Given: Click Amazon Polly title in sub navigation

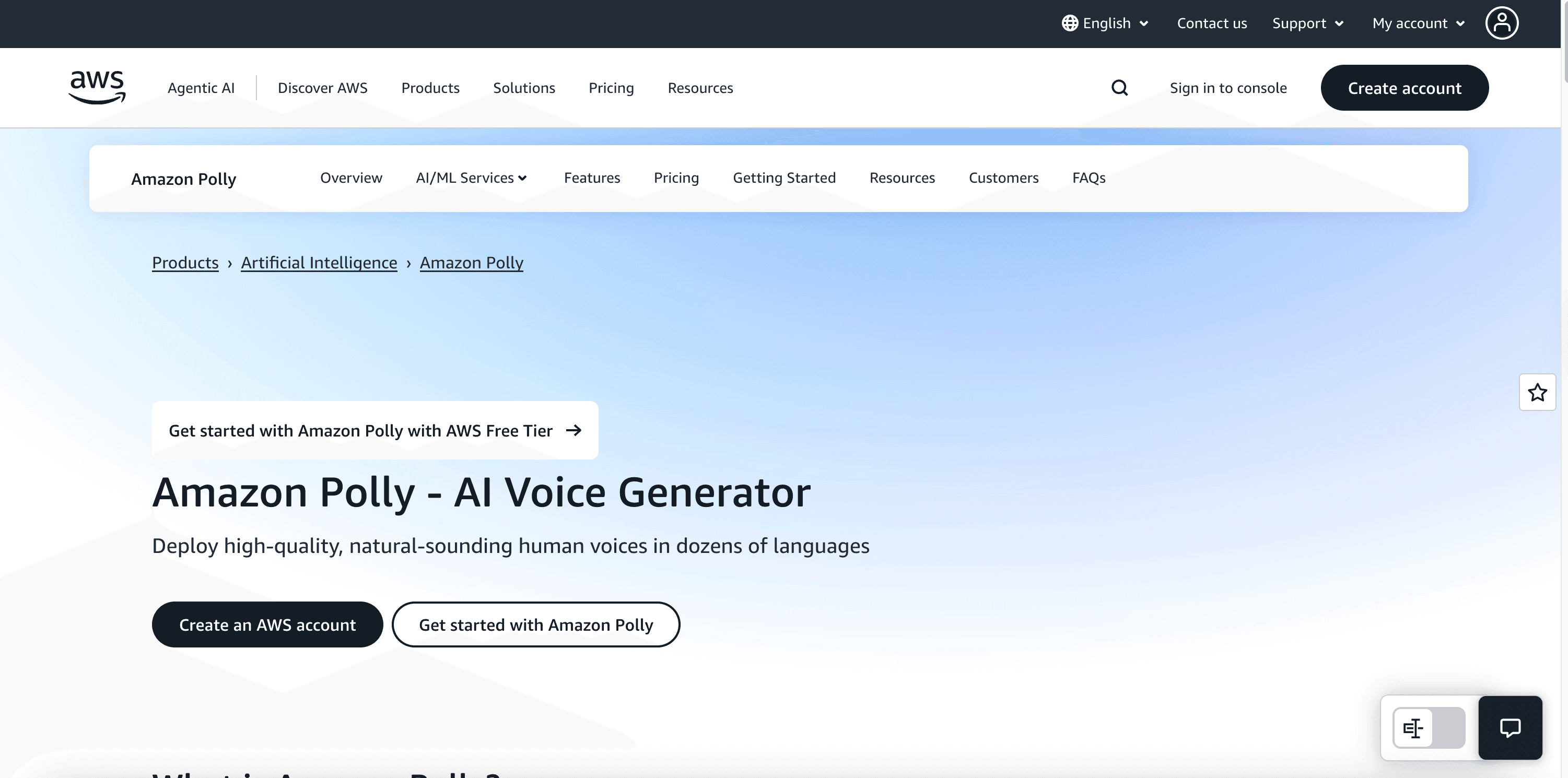Looking at the screenshot, I should pyautogui.click(x=183, y=179).
